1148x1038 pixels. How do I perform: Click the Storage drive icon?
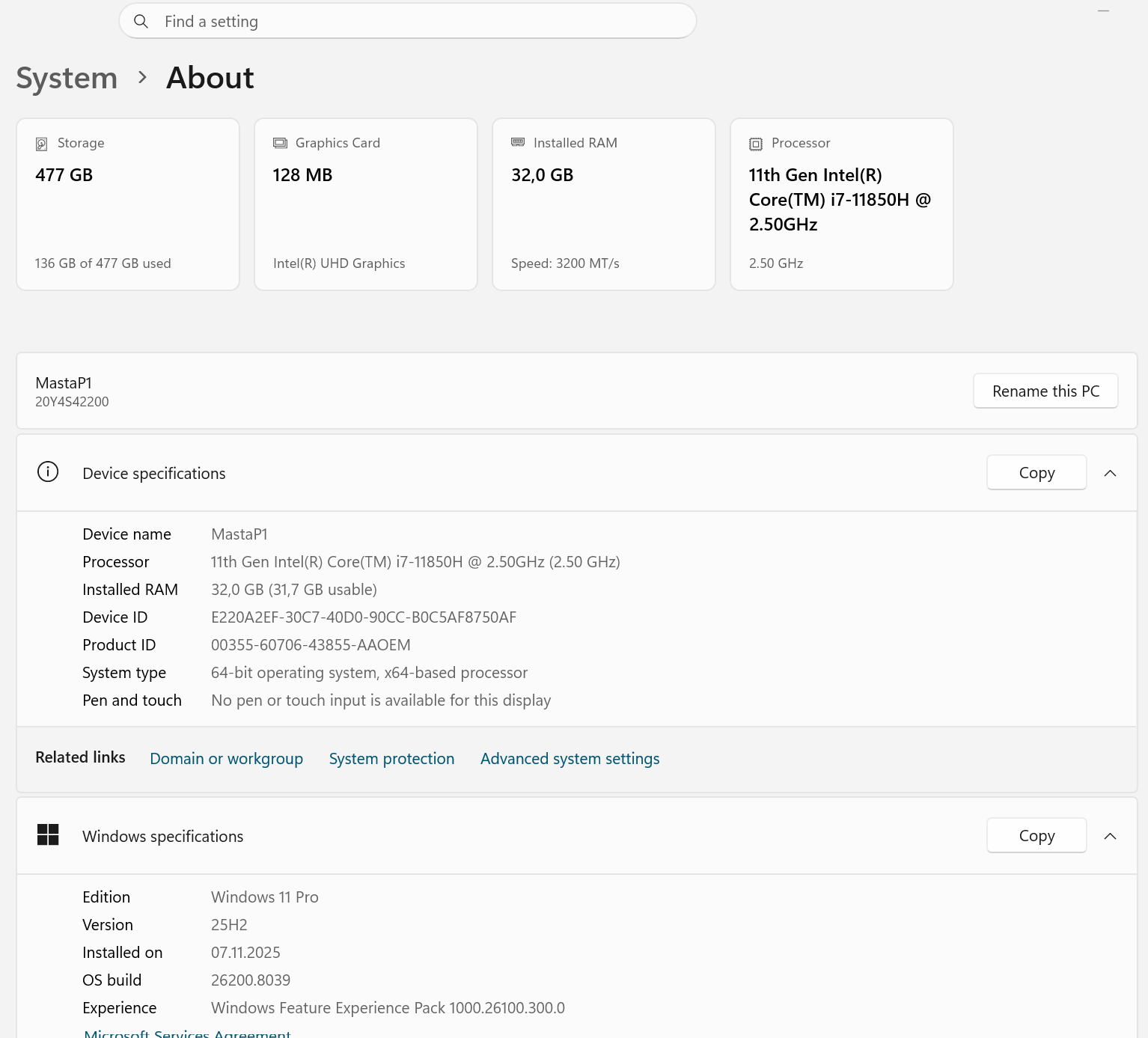click(42, 144)
